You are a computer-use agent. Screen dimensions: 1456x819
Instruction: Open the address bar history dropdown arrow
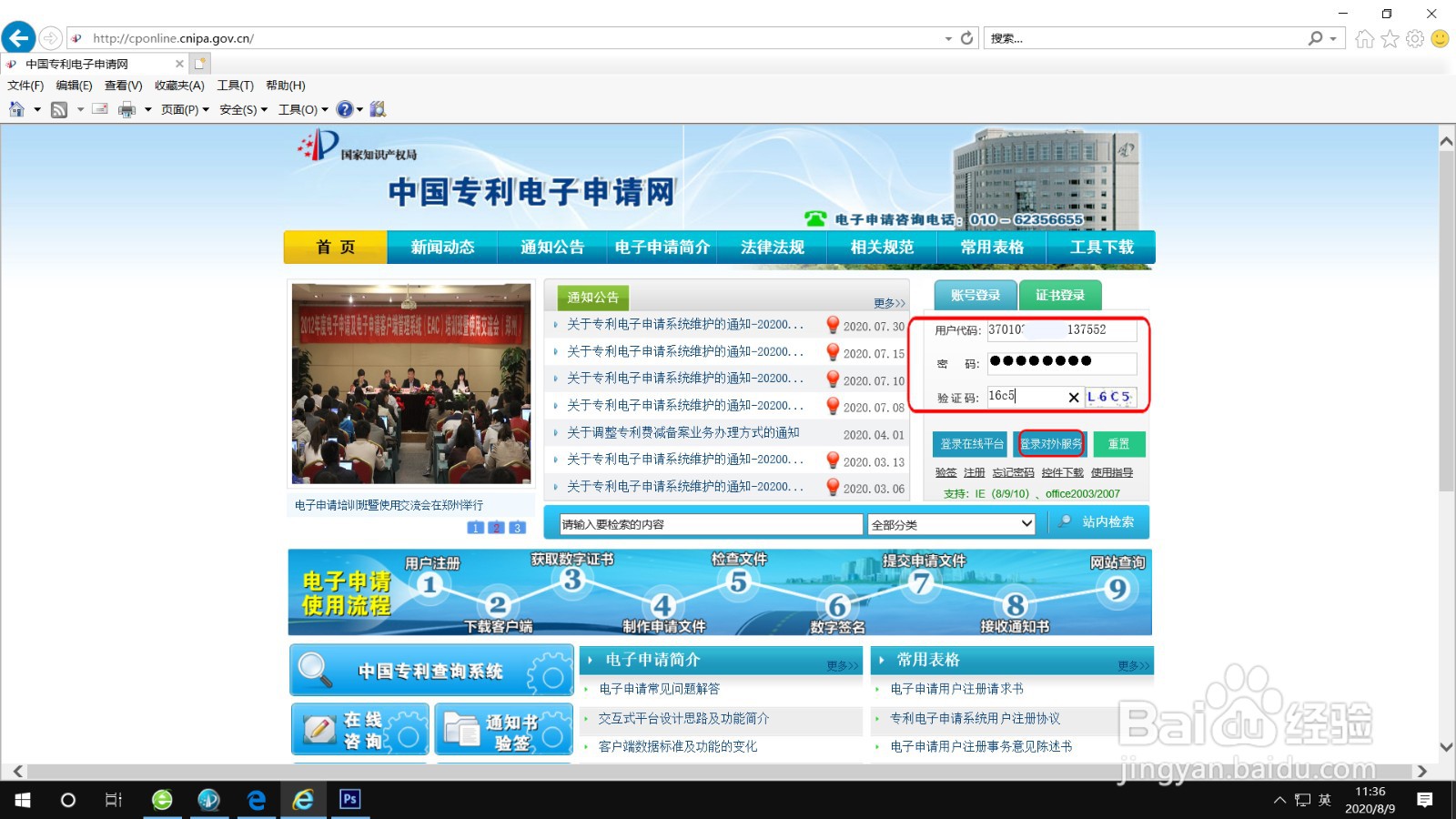click(x=948, y=38)
